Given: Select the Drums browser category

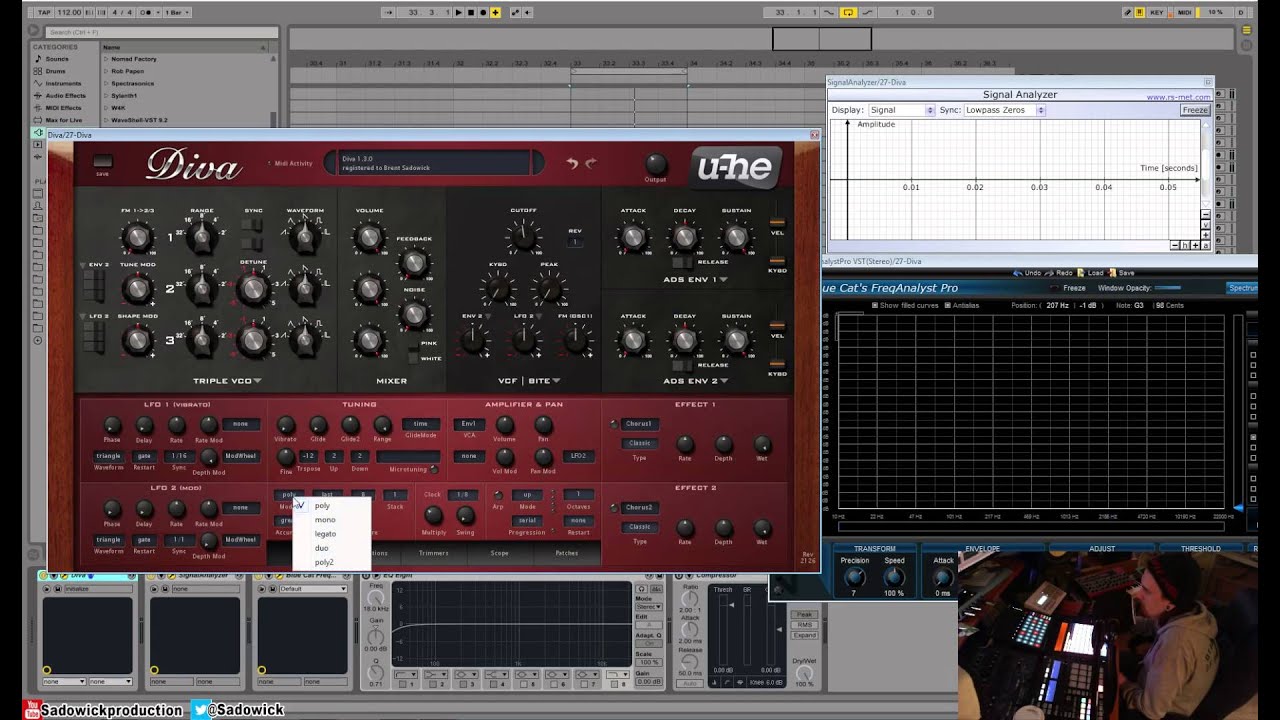Looking at the screenshot, I should [x=55, y=71].
